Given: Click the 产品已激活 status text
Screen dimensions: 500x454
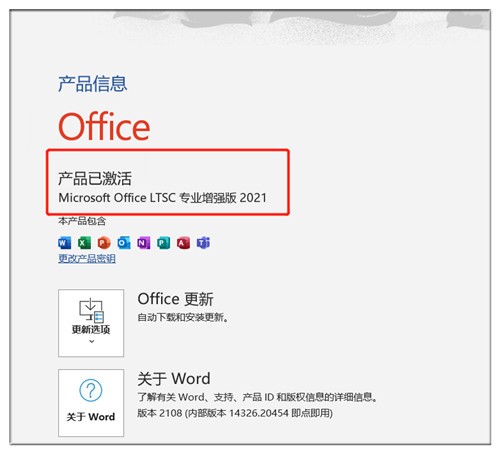Looking at the screenshot, I should pyautogui.click(x=95, y=178).
